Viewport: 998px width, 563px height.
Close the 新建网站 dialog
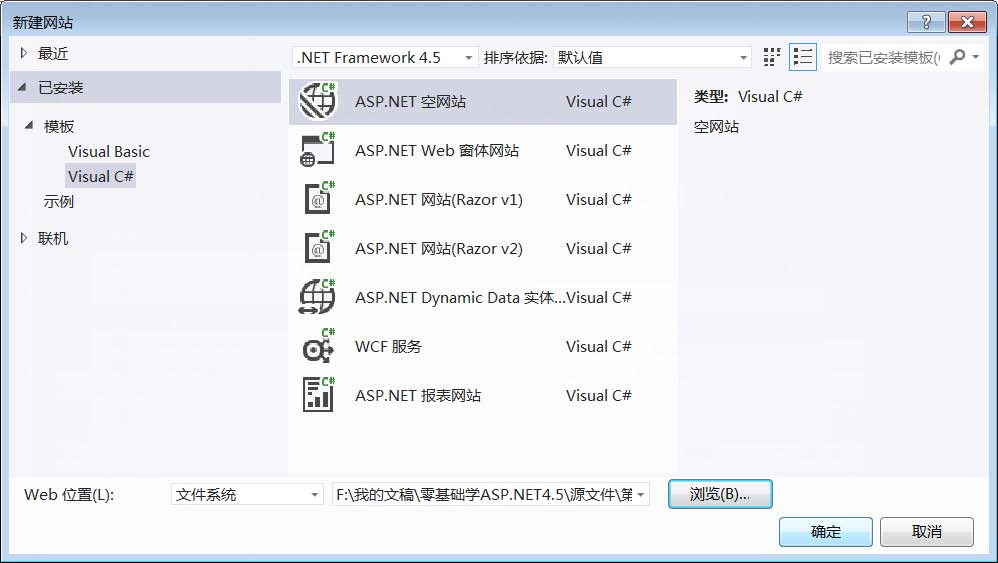click(967, 22)
